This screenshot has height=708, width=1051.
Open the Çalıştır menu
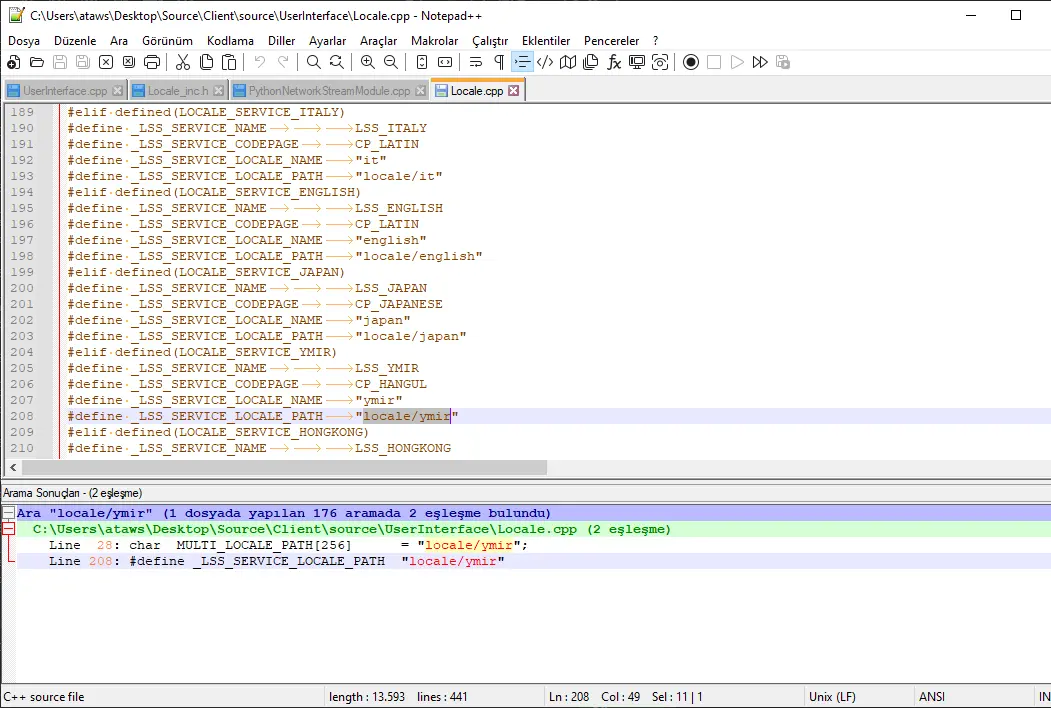(490, 41)
